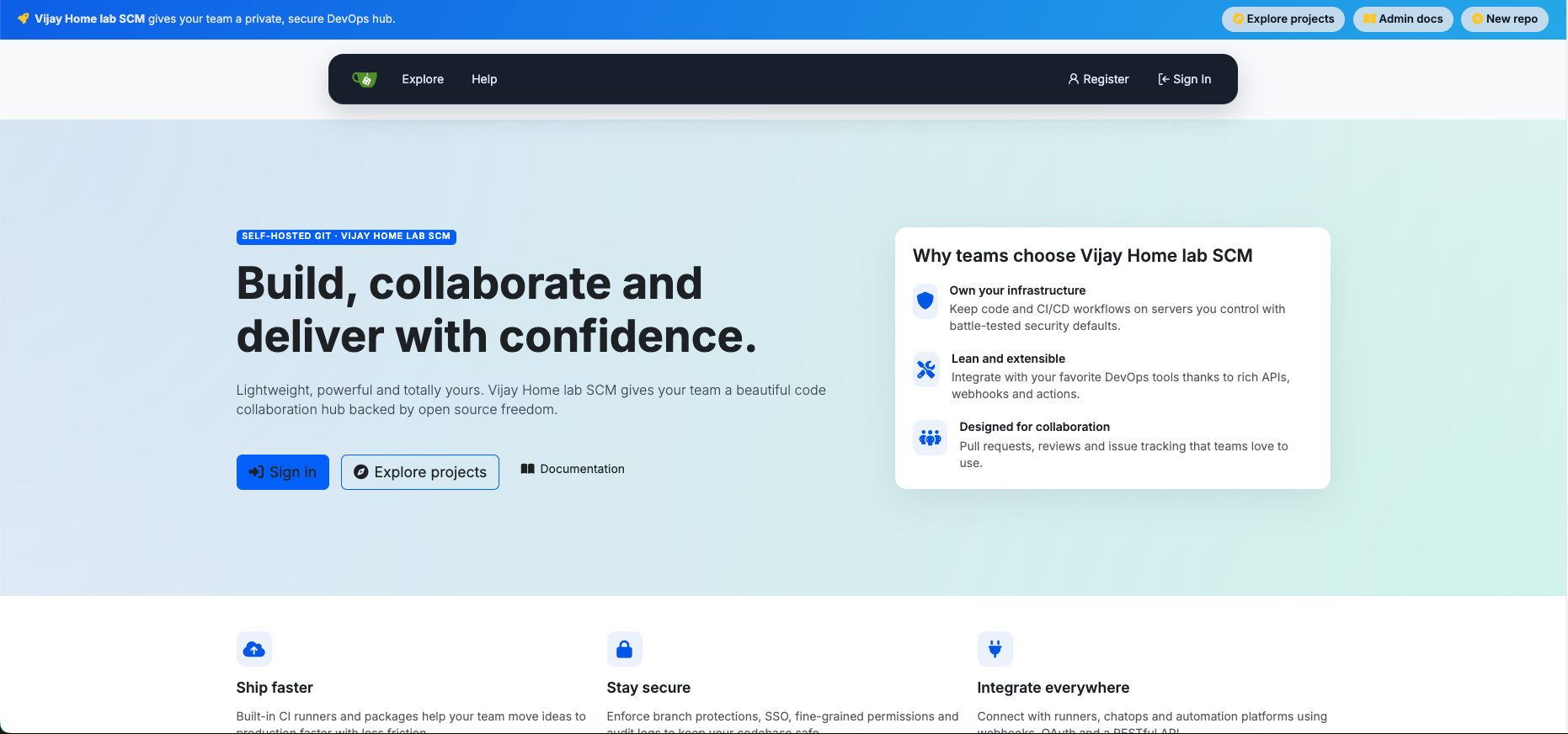Click the New repo pill in top banner

(x=1504, y=19)
